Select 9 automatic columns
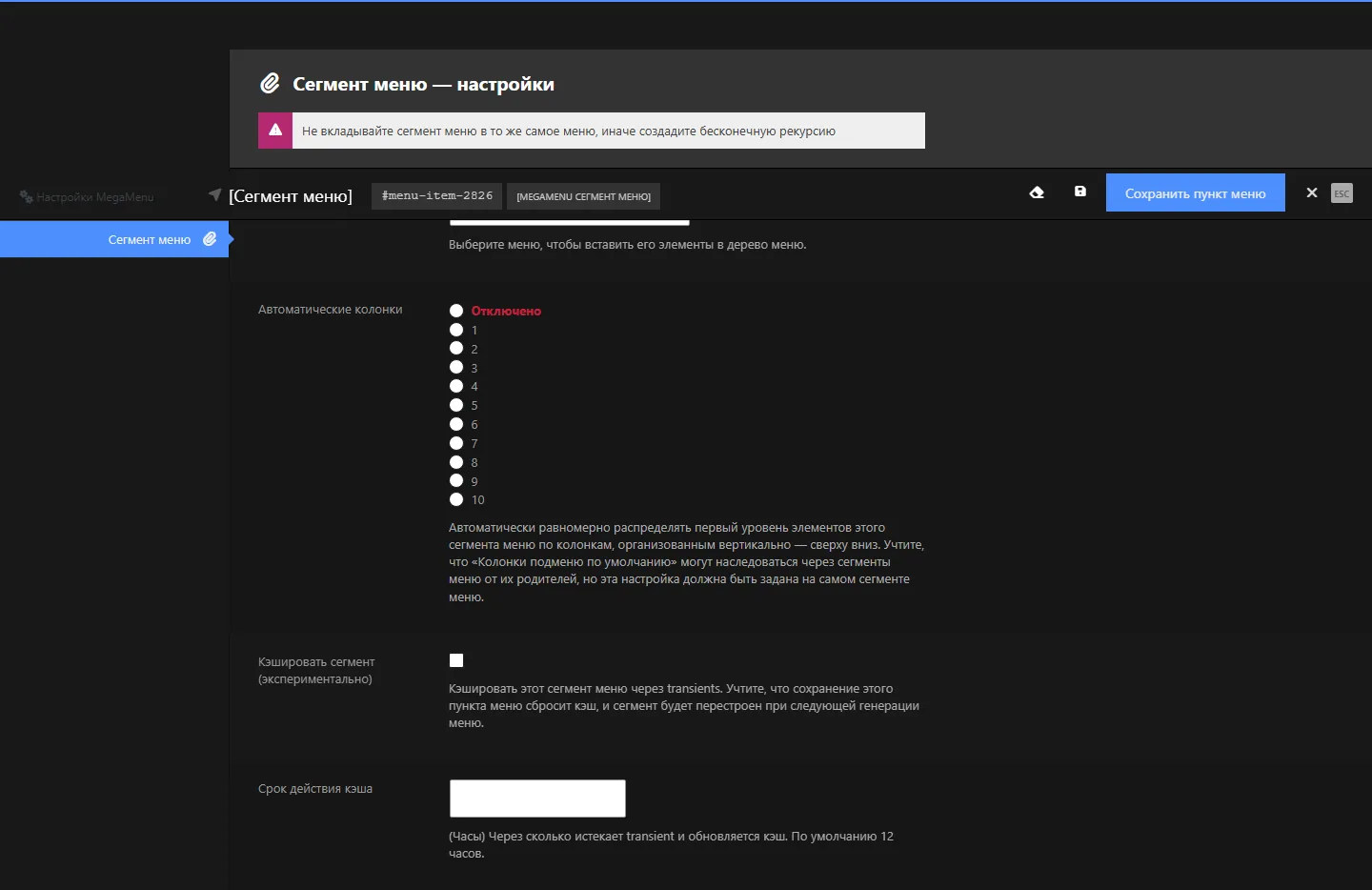This screenshot has width=1372, height=890. pyautogui.click(x=456, y=481)
